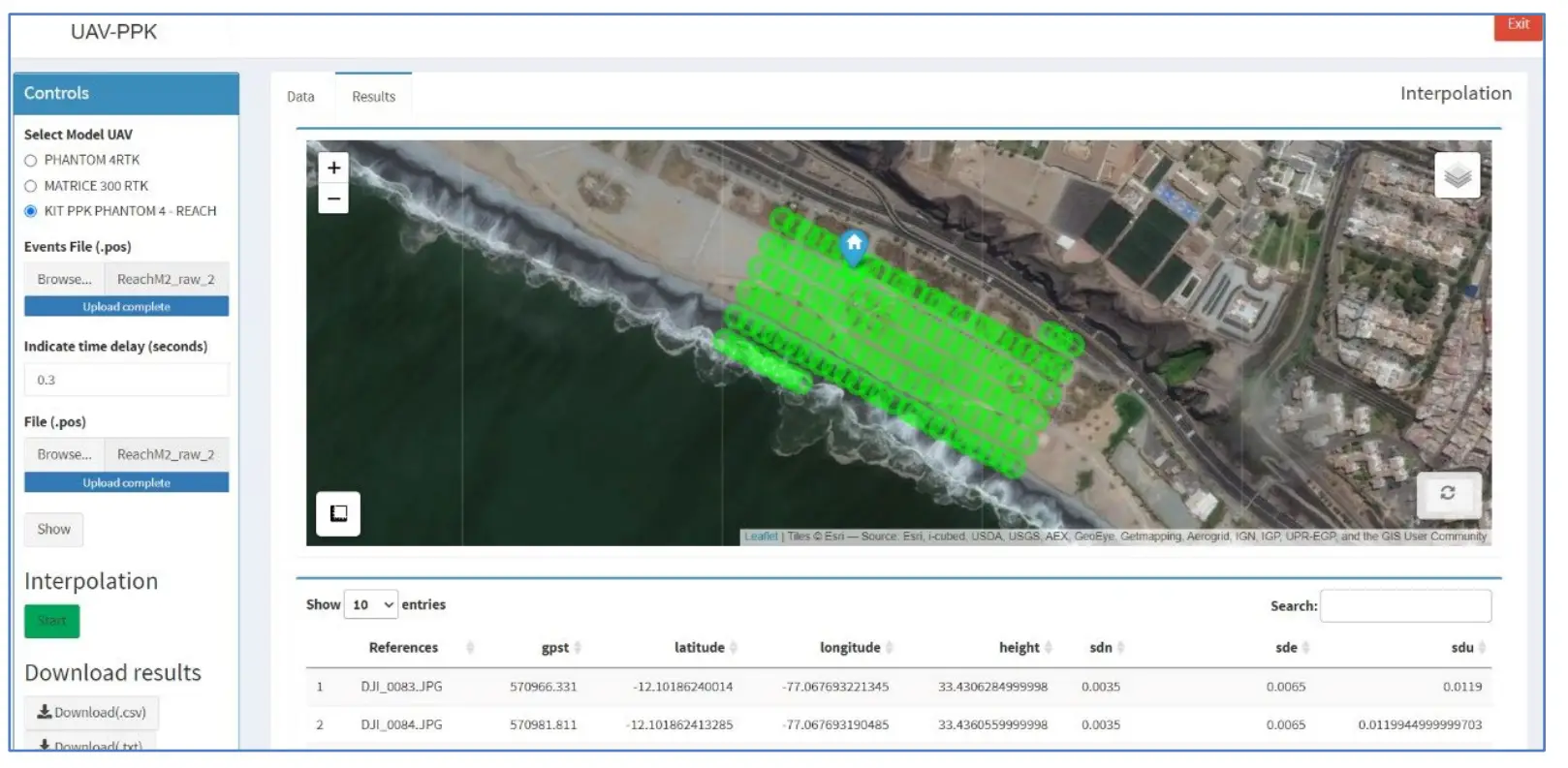1568x768 pixels.
Task: Click the Show button
Action: [53, 529]
